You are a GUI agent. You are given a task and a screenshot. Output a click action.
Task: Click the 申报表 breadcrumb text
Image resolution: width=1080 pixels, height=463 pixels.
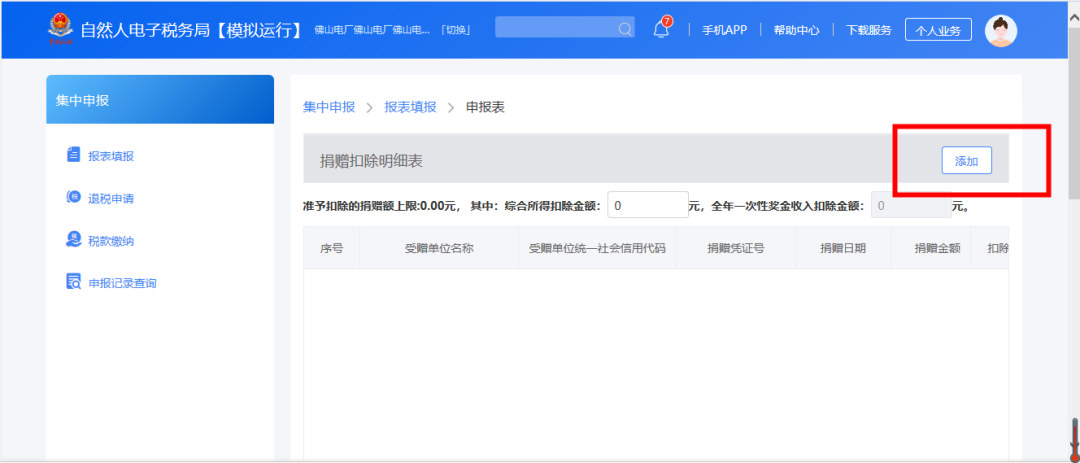[x=486, y=107]
